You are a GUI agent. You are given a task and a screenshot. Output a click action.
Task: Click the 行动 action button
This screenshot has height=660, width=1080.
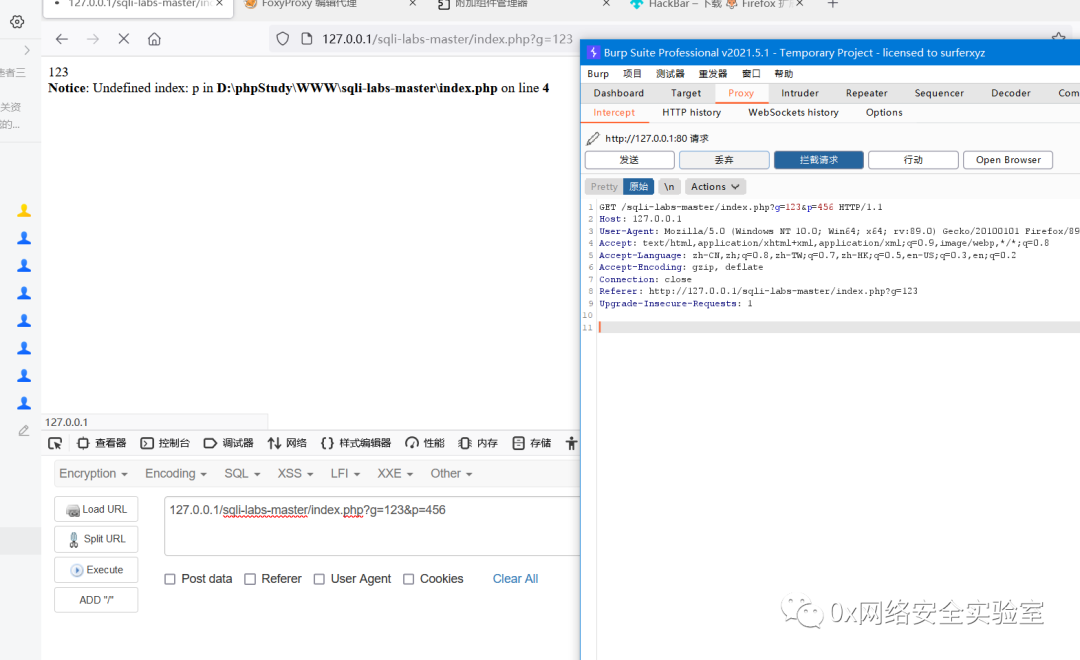click(913, 160)
